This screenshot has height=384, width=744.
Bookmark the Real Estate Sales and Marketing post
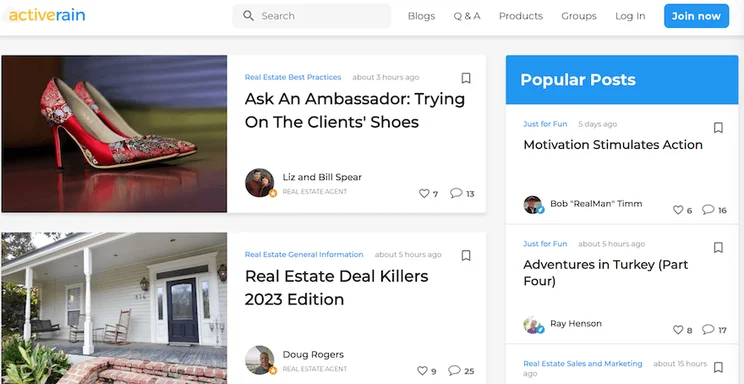click(x=718, y=367)
